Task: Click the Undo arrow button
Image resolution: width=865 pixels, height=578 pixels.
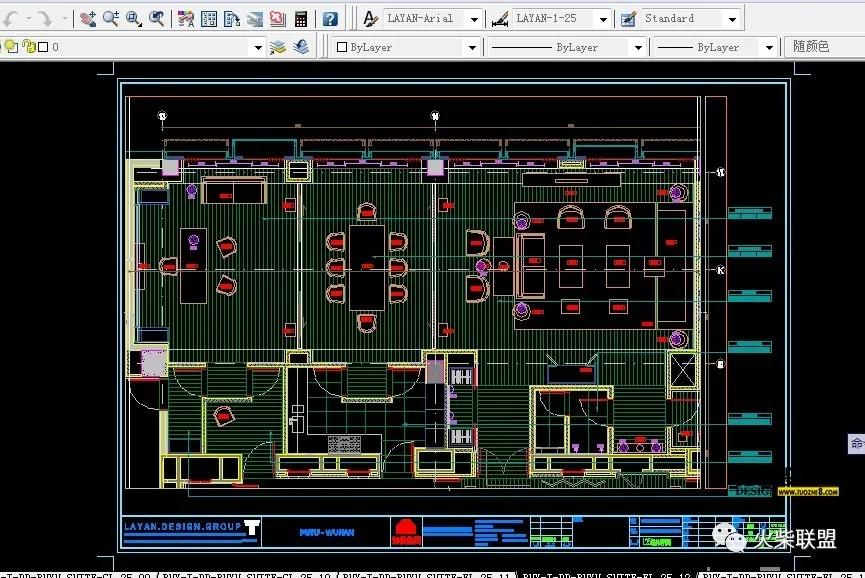Action: 10,19
